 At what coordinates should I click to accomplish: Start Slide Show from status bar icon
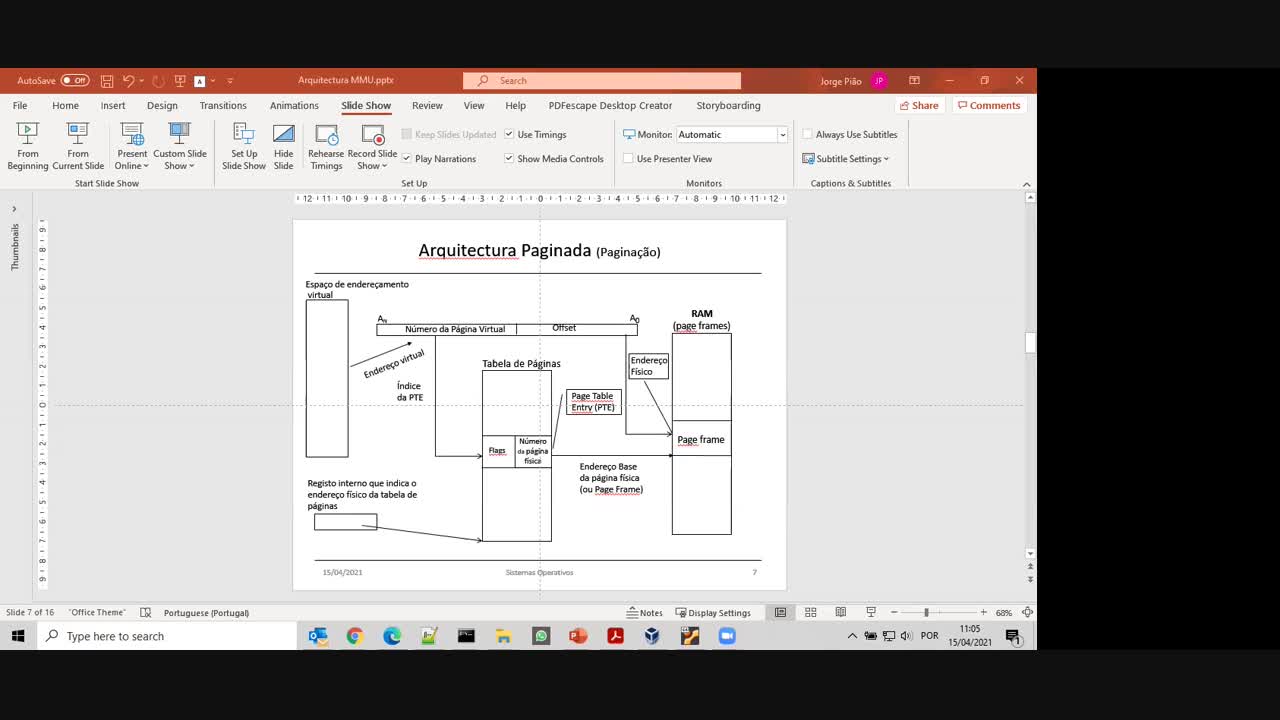(870, 612)
